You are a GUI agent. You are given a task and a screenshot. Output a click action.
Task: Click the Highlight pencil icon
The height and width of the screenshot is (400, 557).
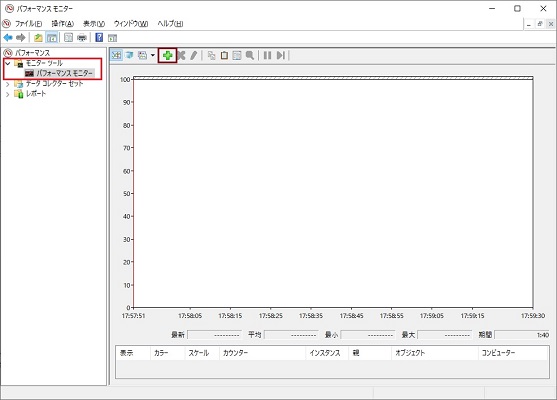pos(194,55)
